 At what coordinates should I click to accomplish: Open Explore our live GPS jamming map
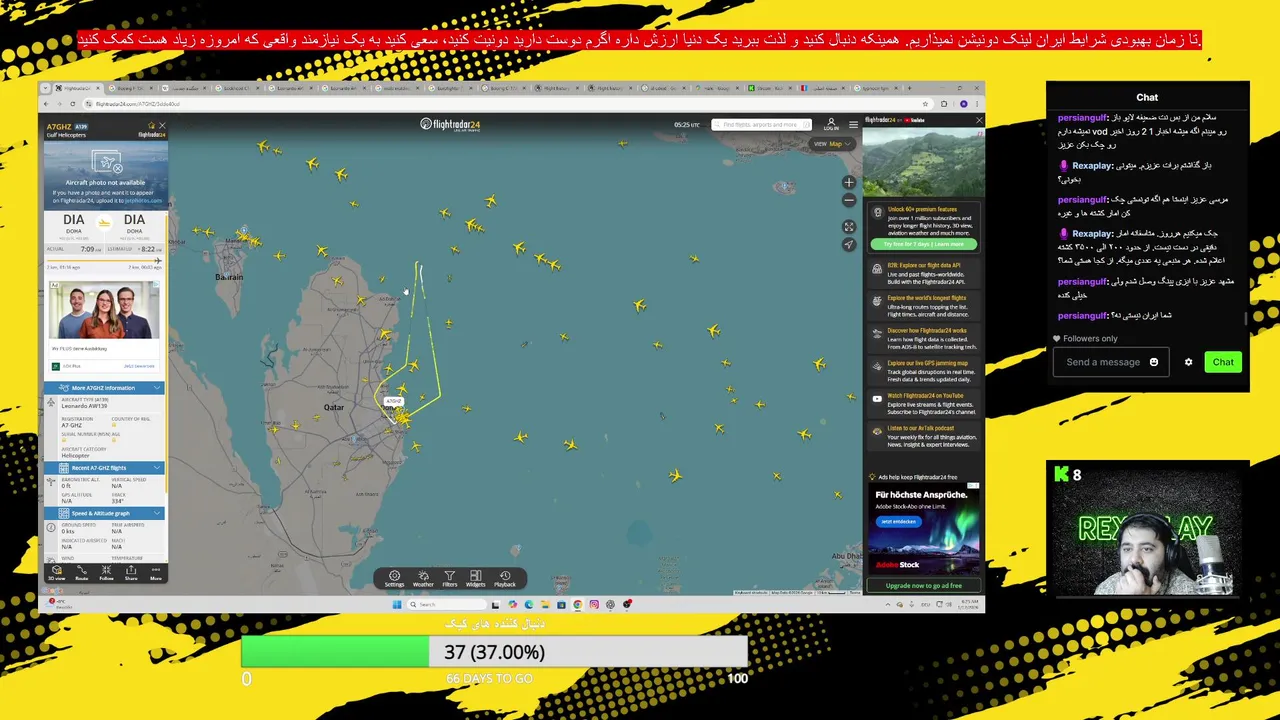(923, 371)
